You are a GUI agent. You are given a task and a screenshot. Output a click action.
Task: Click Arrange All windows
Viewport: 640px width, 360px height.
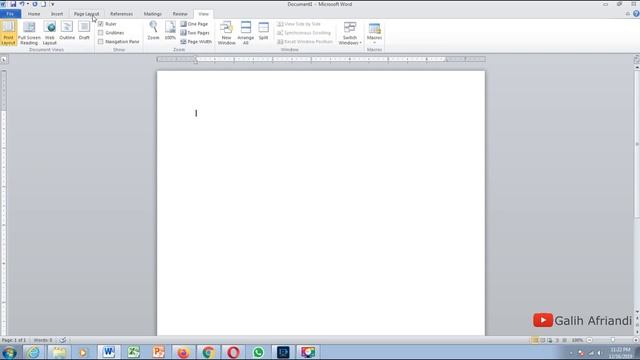click(x=246, y=33)
